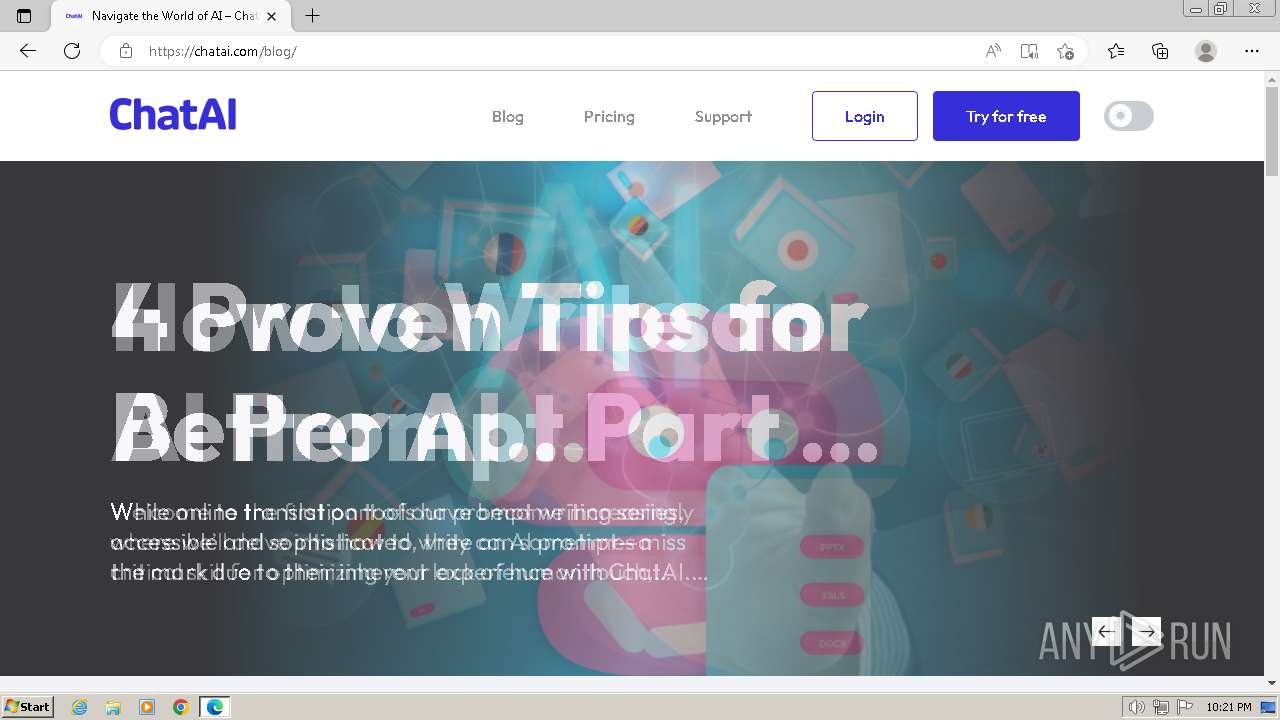Screen dimensions: 1280x720
Task: Click the network tray icon
Action: pyautogui.click(x=1161, y=707)
